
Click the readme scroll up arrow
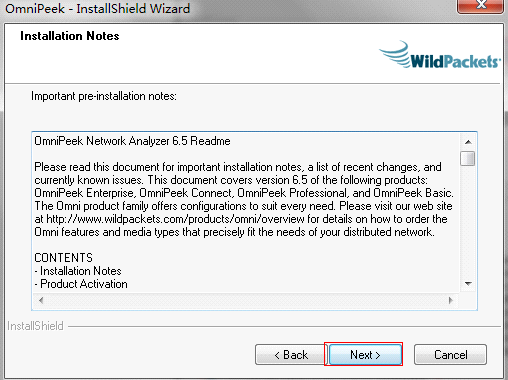(468, 142)
